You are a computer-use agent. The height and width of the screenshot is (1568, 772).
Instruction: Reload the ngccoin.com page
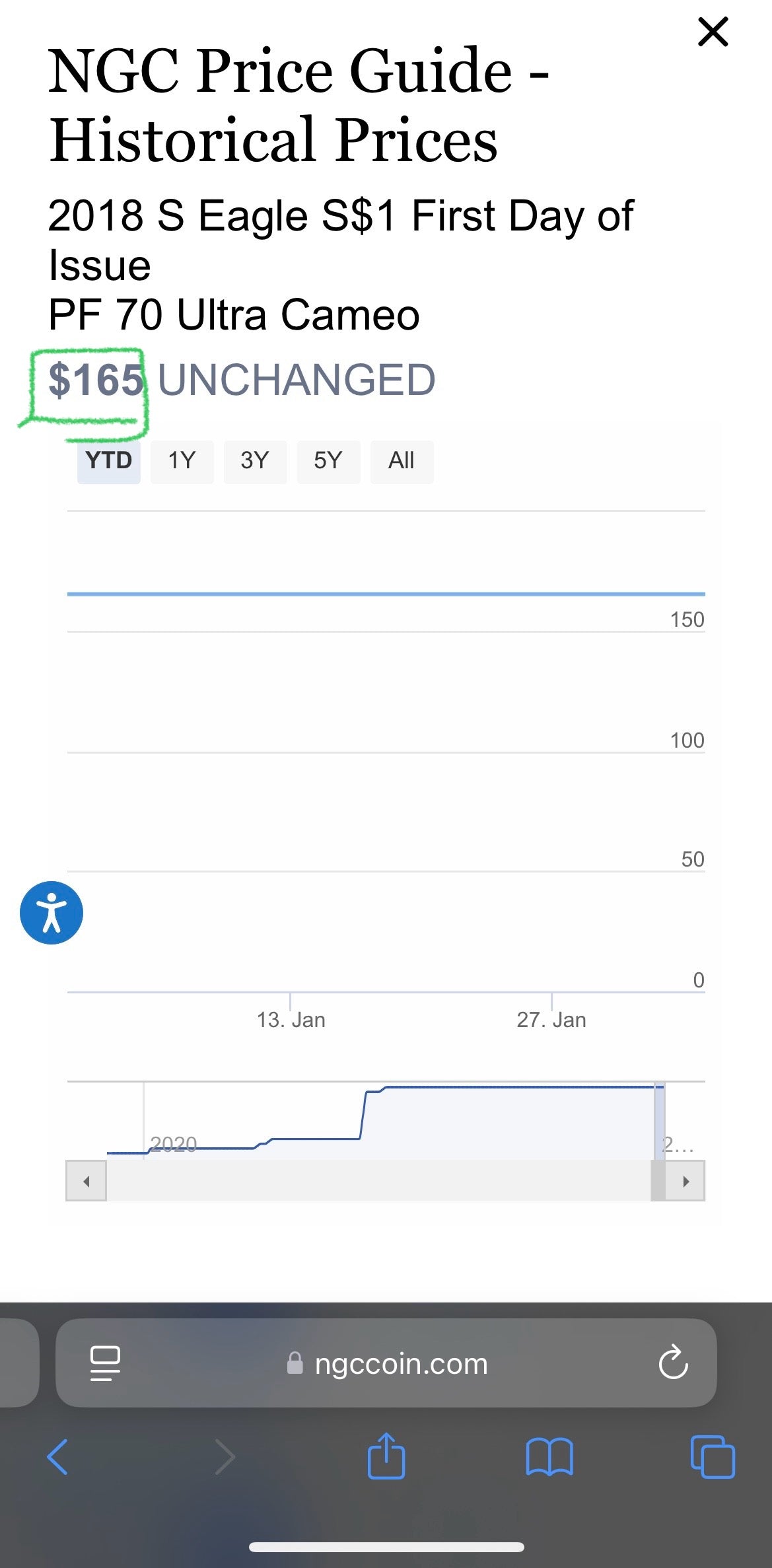tap(673, 1363)
